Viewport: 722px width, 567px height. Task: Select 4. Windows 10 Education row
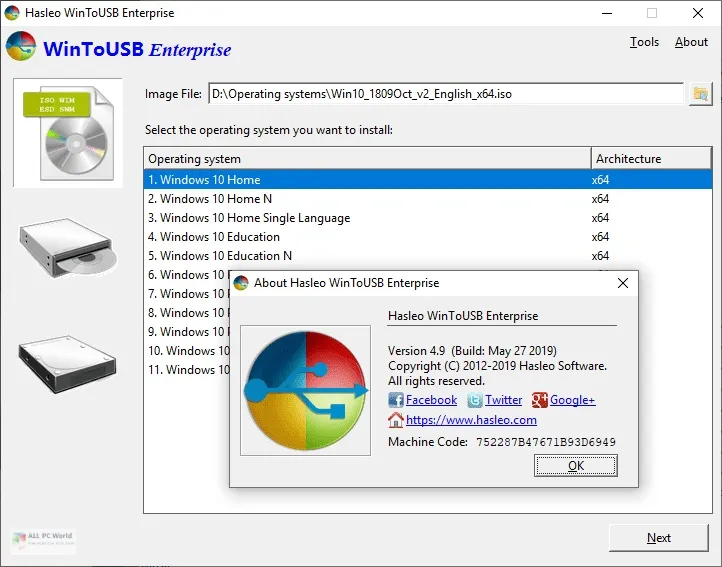pyautogui.click(x=428, y=237)
